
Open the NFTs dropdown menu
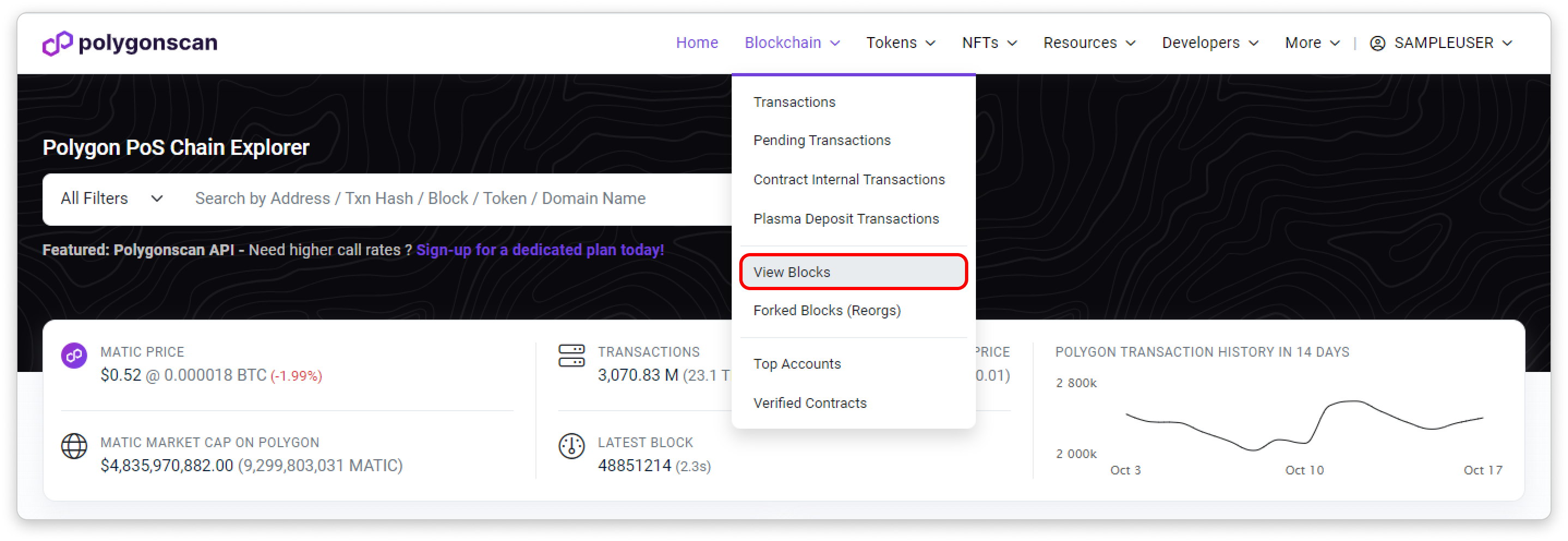click(x=989, y=43)
